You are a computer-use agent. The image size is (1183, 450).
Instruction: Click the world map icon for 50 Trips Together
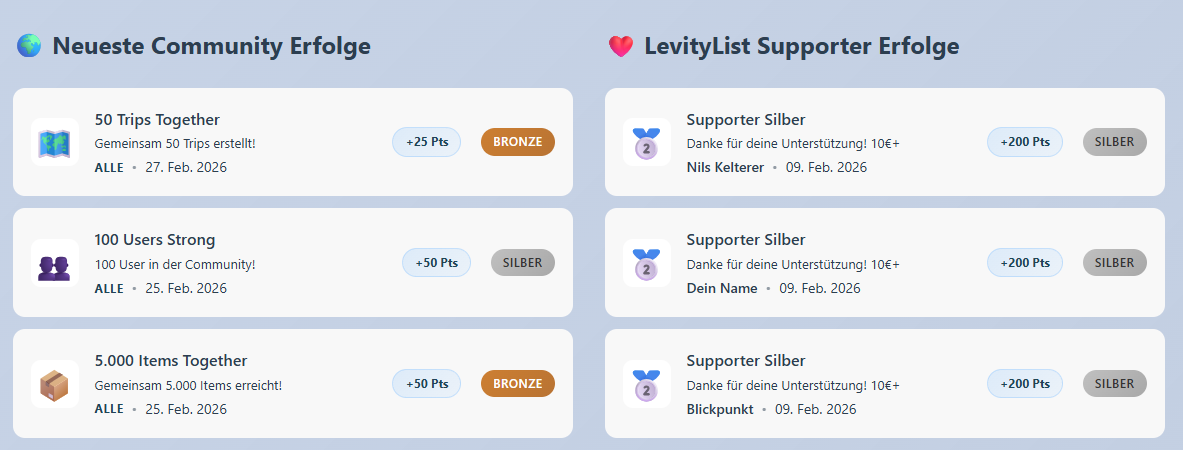coord(55,142)
